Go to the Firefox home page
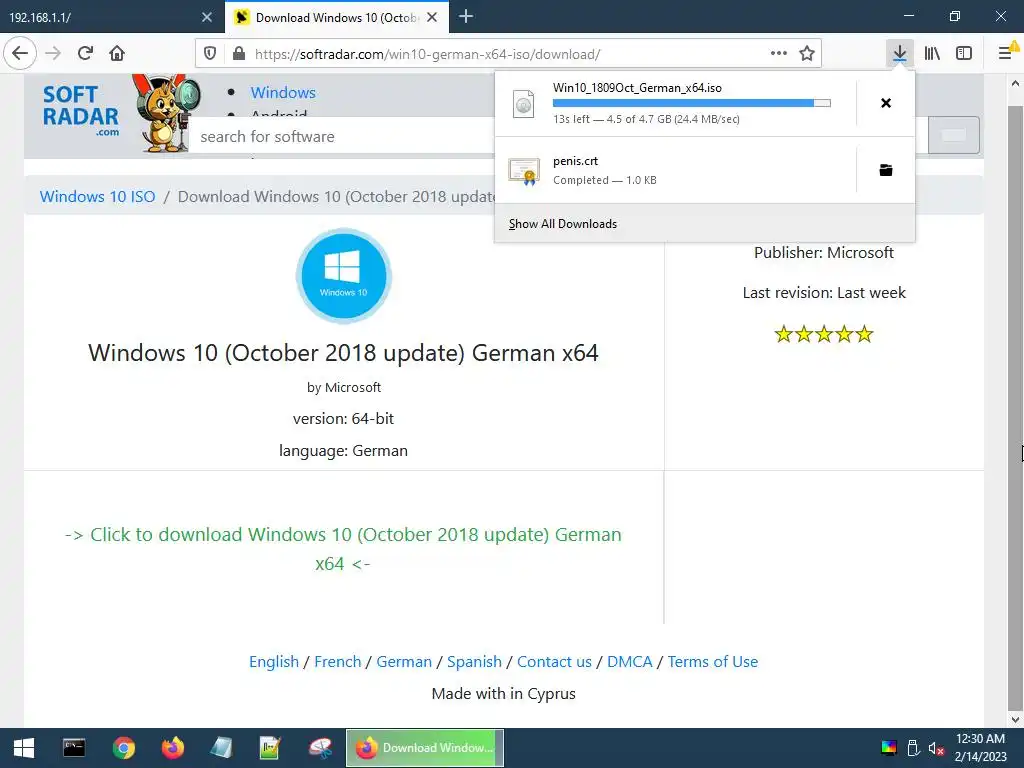 [117, 53]
